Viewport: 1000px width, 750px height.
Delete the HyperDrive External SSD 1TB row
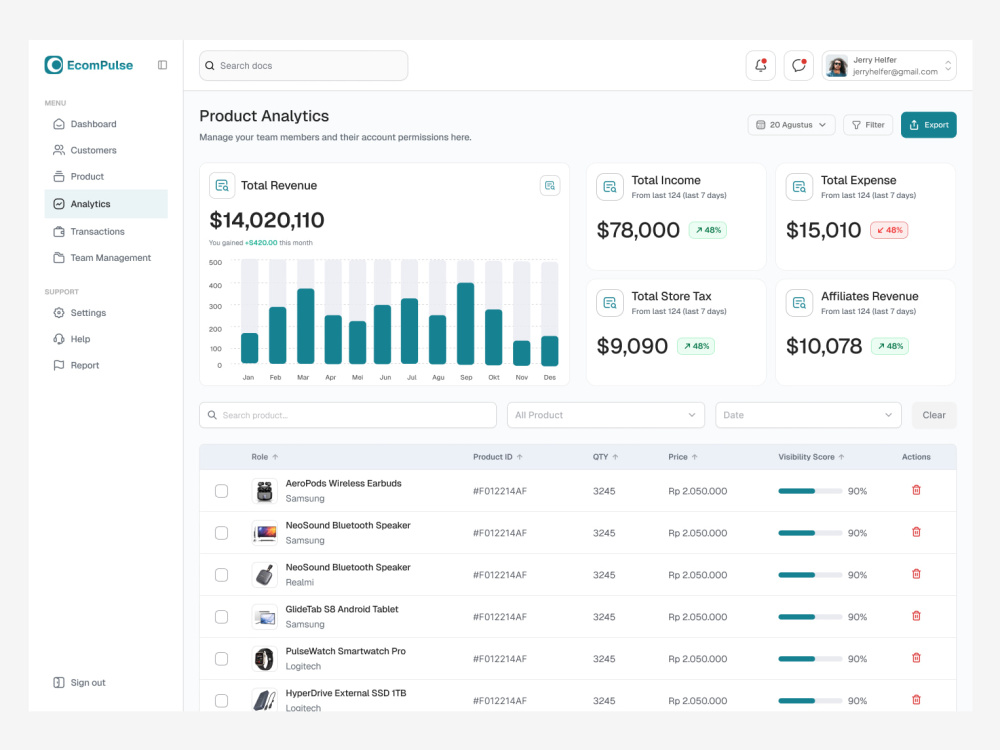click(x=916, y=700)
